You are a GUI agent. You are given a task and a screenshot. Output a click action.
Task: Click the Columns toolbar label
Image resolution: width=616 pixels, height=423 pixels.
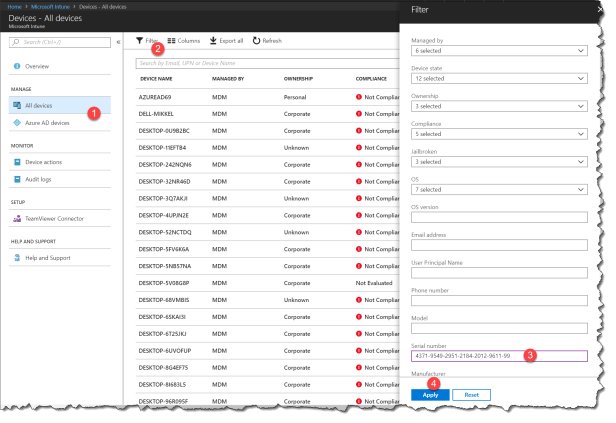tap(189, 41)
